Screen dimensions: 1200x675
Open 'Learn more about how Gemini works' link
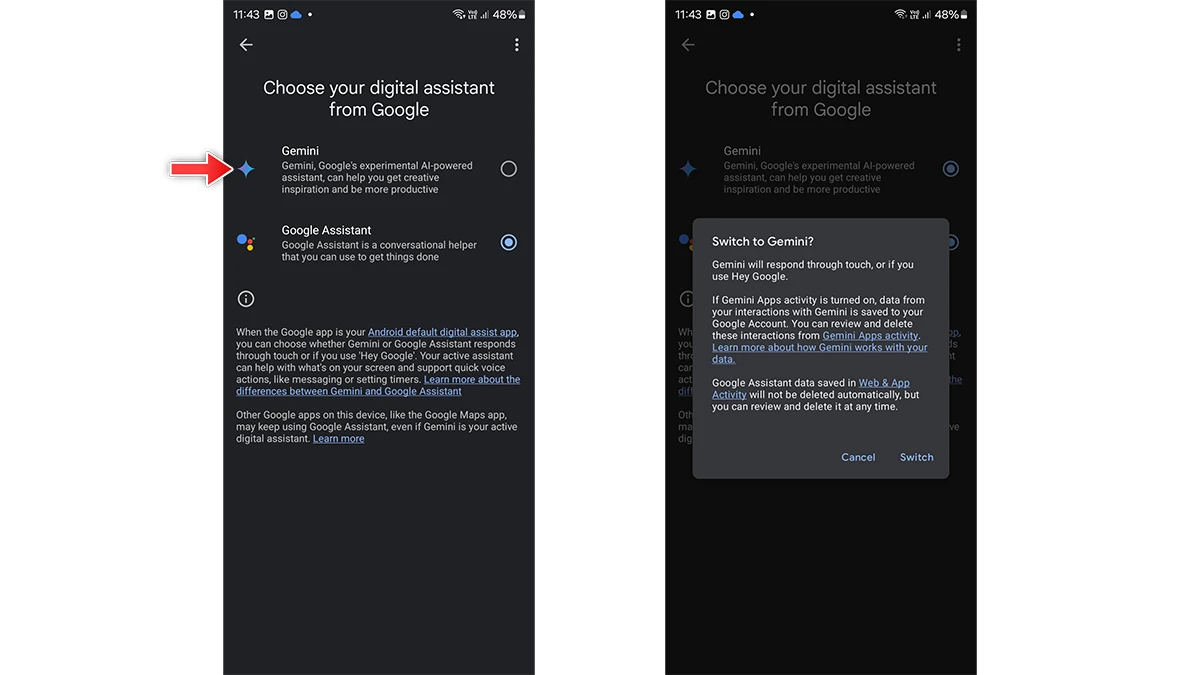[x=819, y=353]
